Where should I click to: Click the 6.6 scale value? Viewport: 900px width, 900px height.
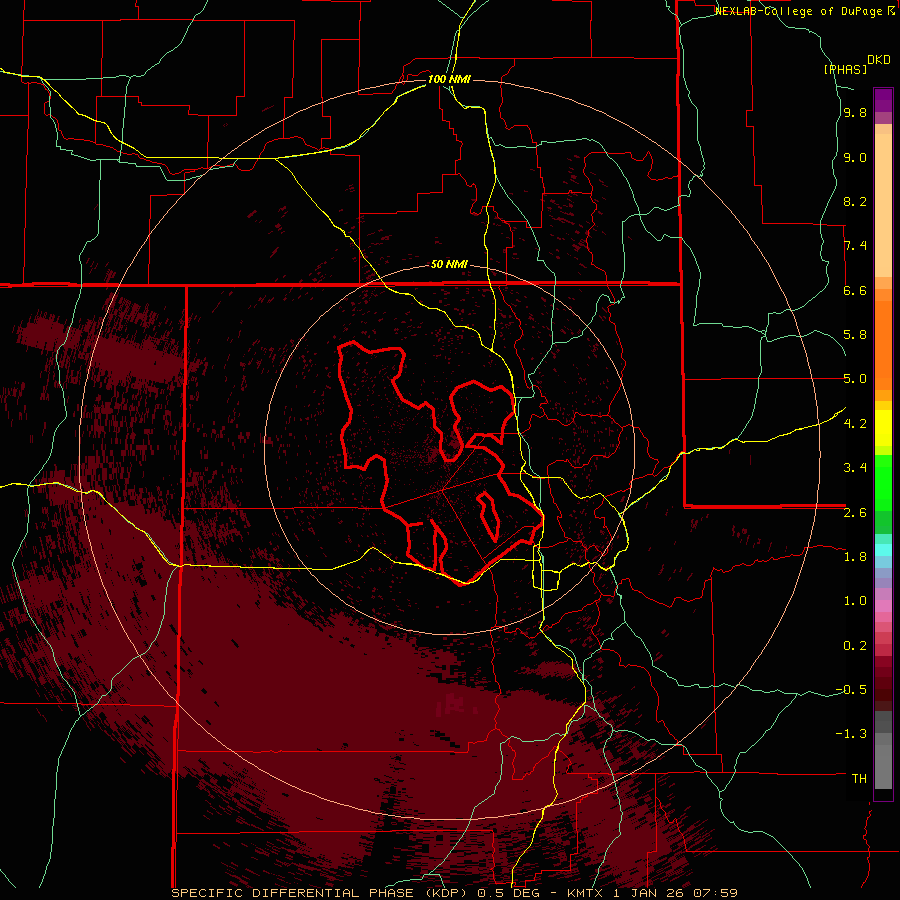point(855,290)
